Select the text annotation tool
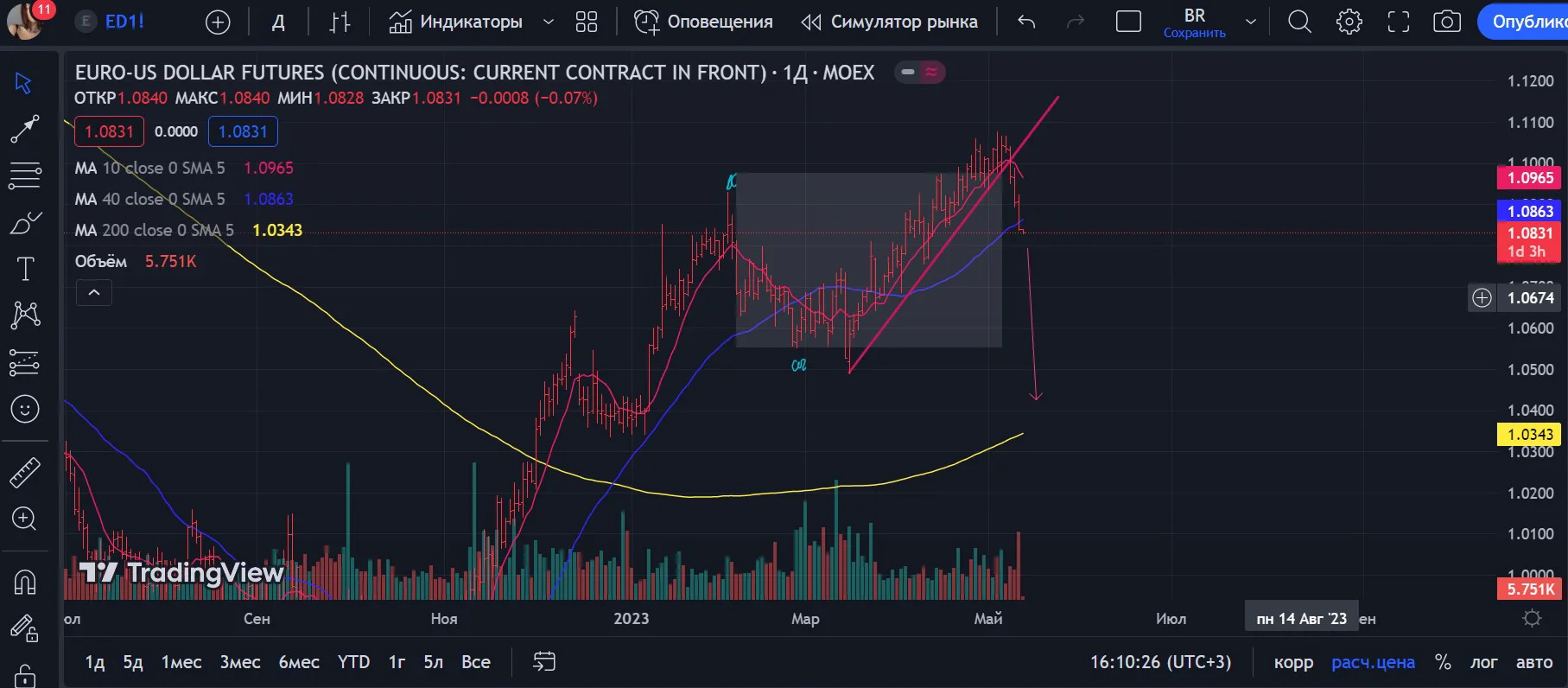The height and width of the screenshot is (688, 1568). (x=25, y=269)
